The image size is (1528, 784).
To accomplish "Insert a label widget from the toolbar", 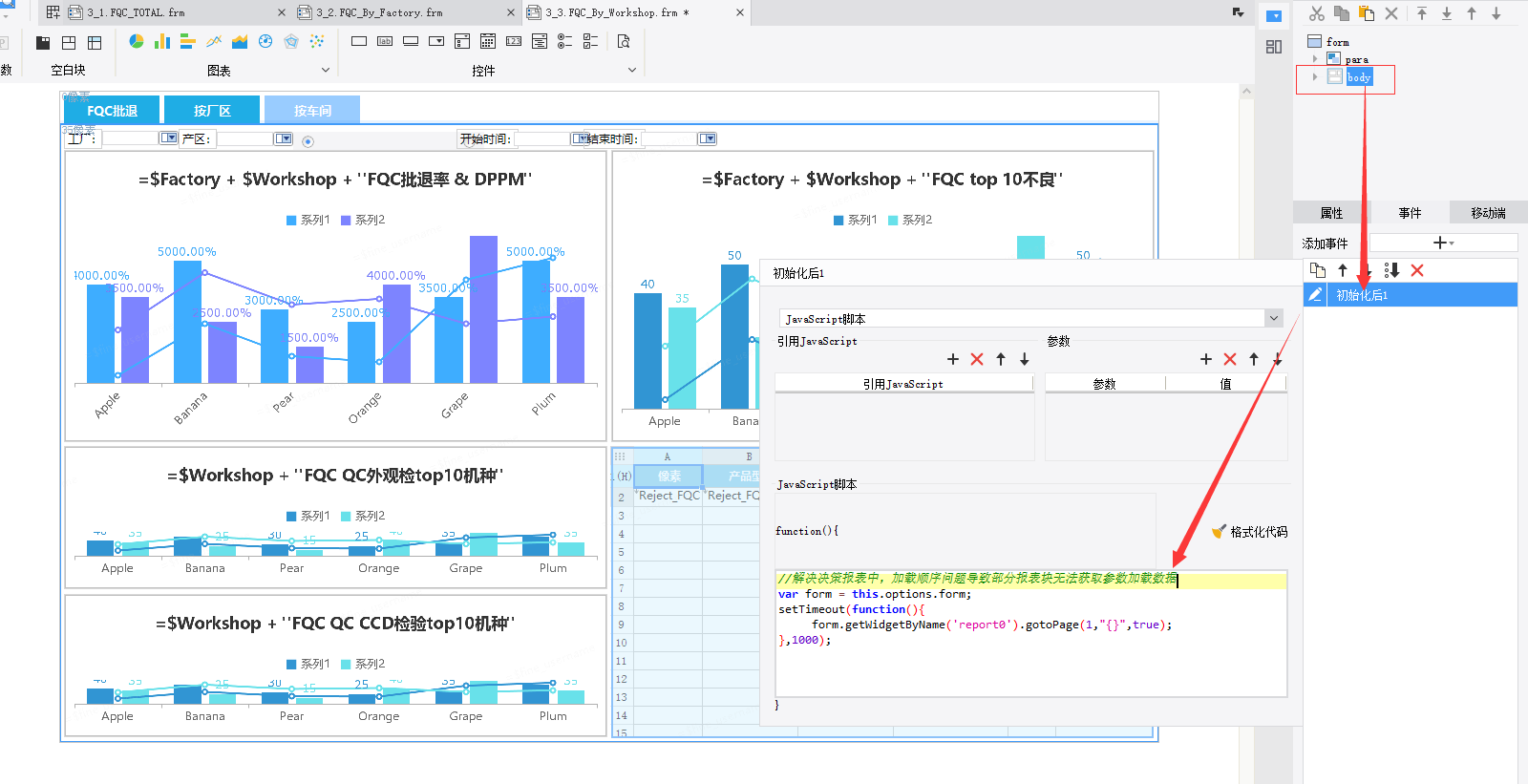I will point(385,41).
